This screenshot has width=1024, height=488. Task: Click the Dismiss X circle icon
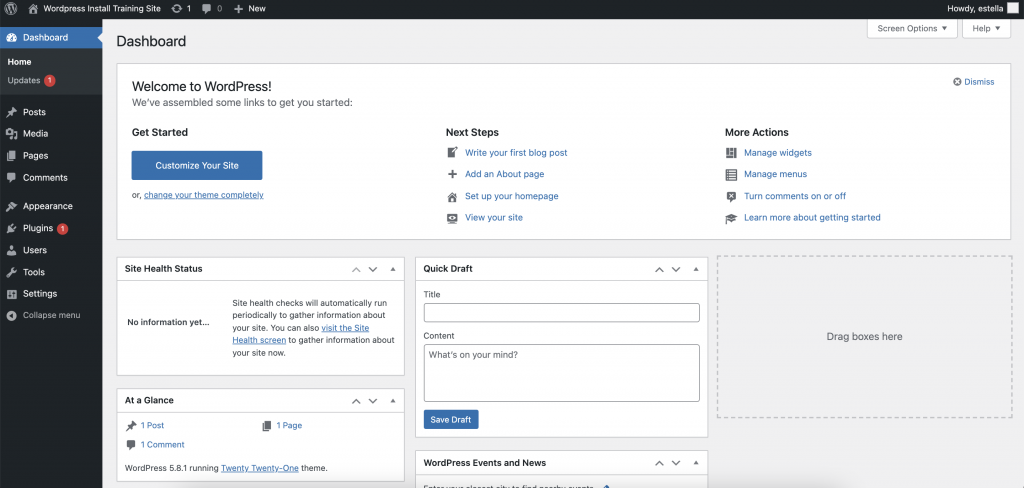[957, 82]
